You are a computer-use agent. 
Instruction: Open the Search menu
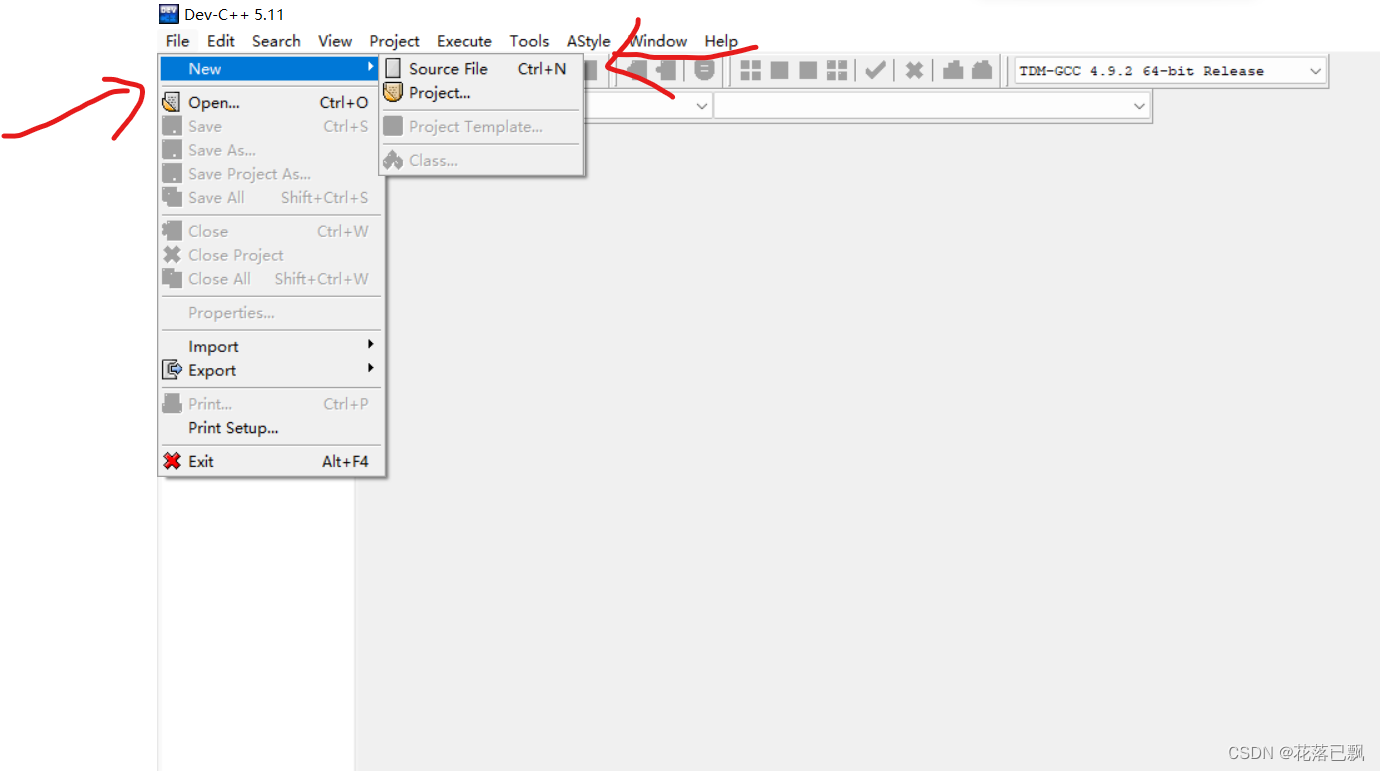276,41
